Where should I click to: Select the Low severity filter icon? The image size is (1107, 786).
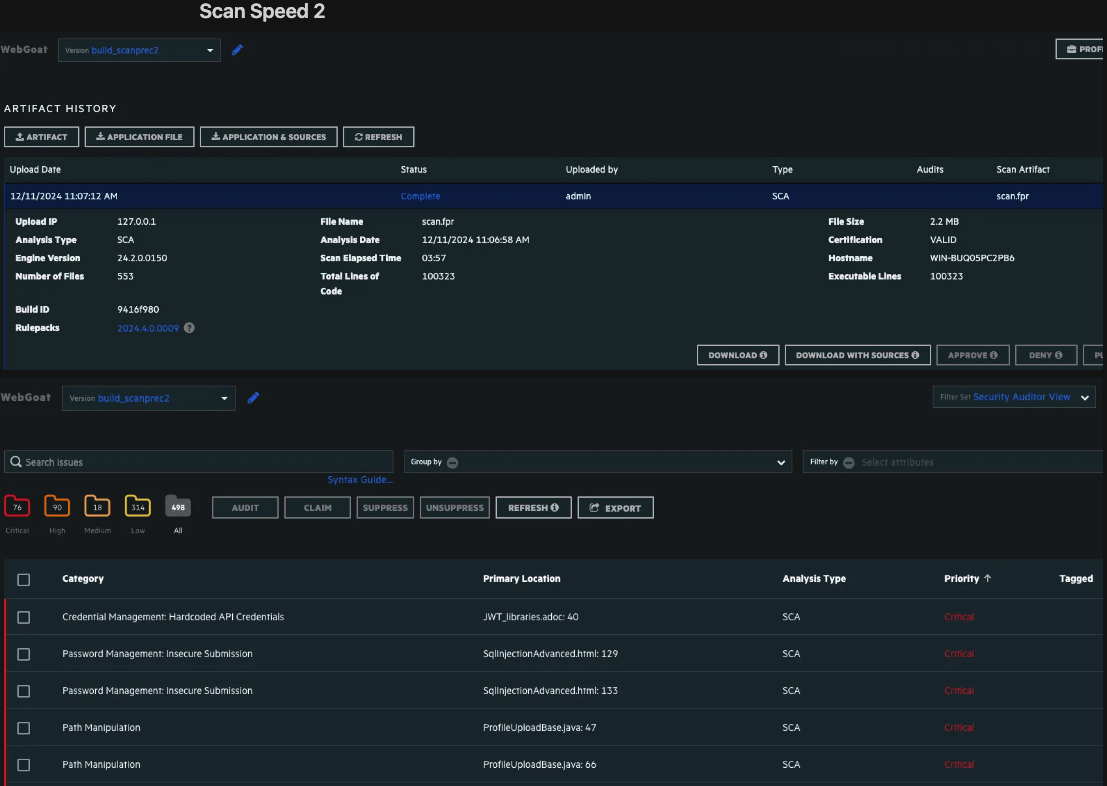137,507
